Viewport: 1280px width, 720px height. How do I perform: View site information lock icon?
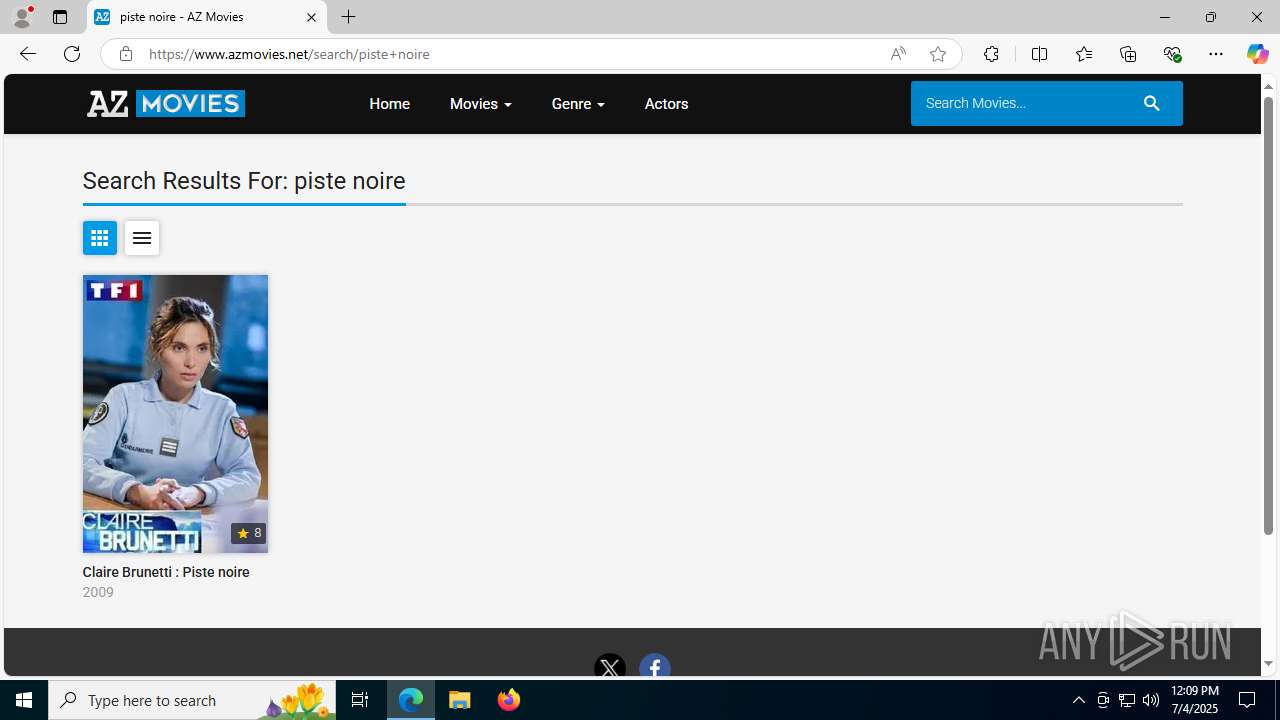click(x=125, y=54)
